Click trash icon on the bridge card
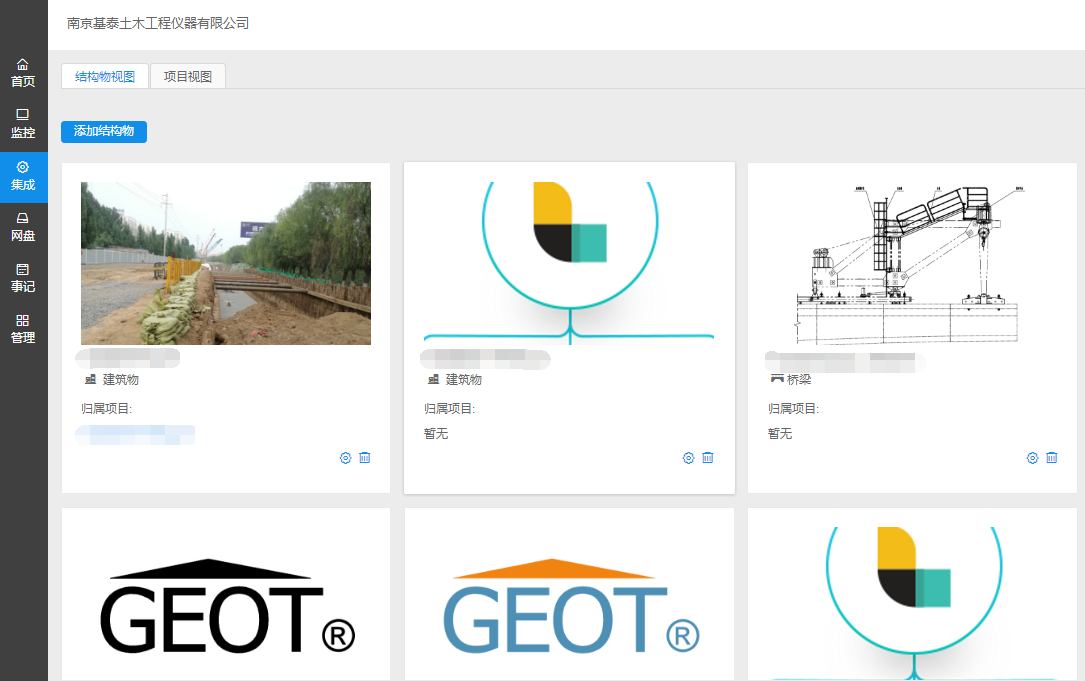This screenshot has width=1085, height=681. point(1052,458)
